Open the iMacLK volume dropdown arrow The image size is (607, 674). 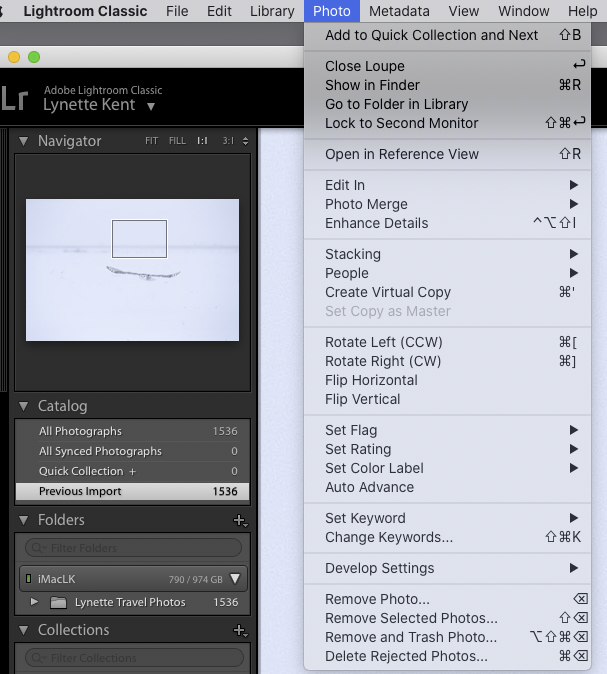[x=235, y=578]
